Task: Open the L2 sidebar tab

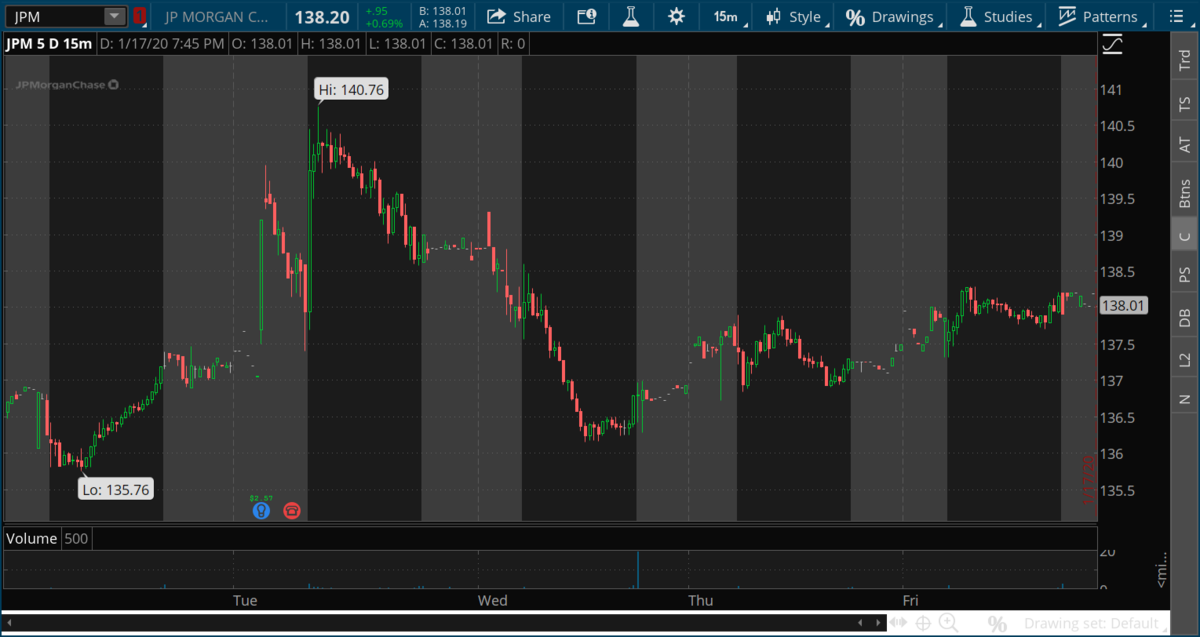Action: click(x=1185, y=360)
